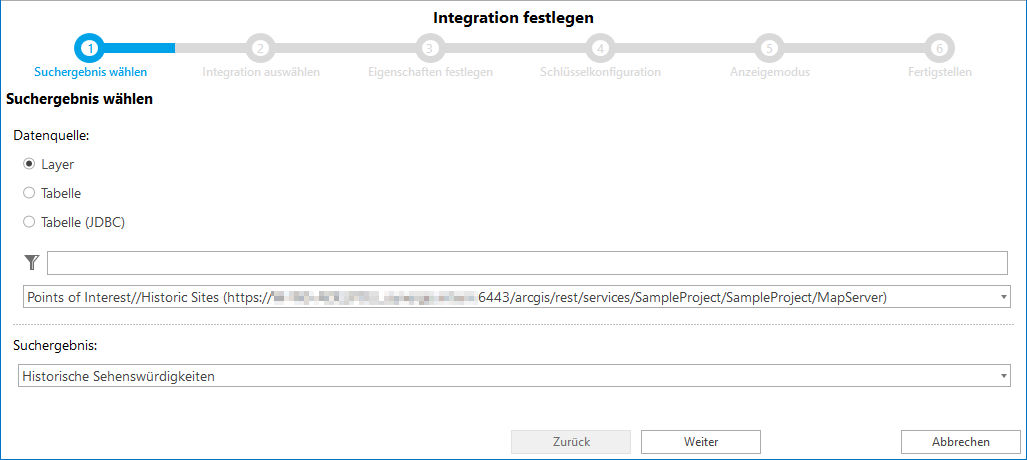
Task: Select the Layer radio button
Action: coord(30,164)
